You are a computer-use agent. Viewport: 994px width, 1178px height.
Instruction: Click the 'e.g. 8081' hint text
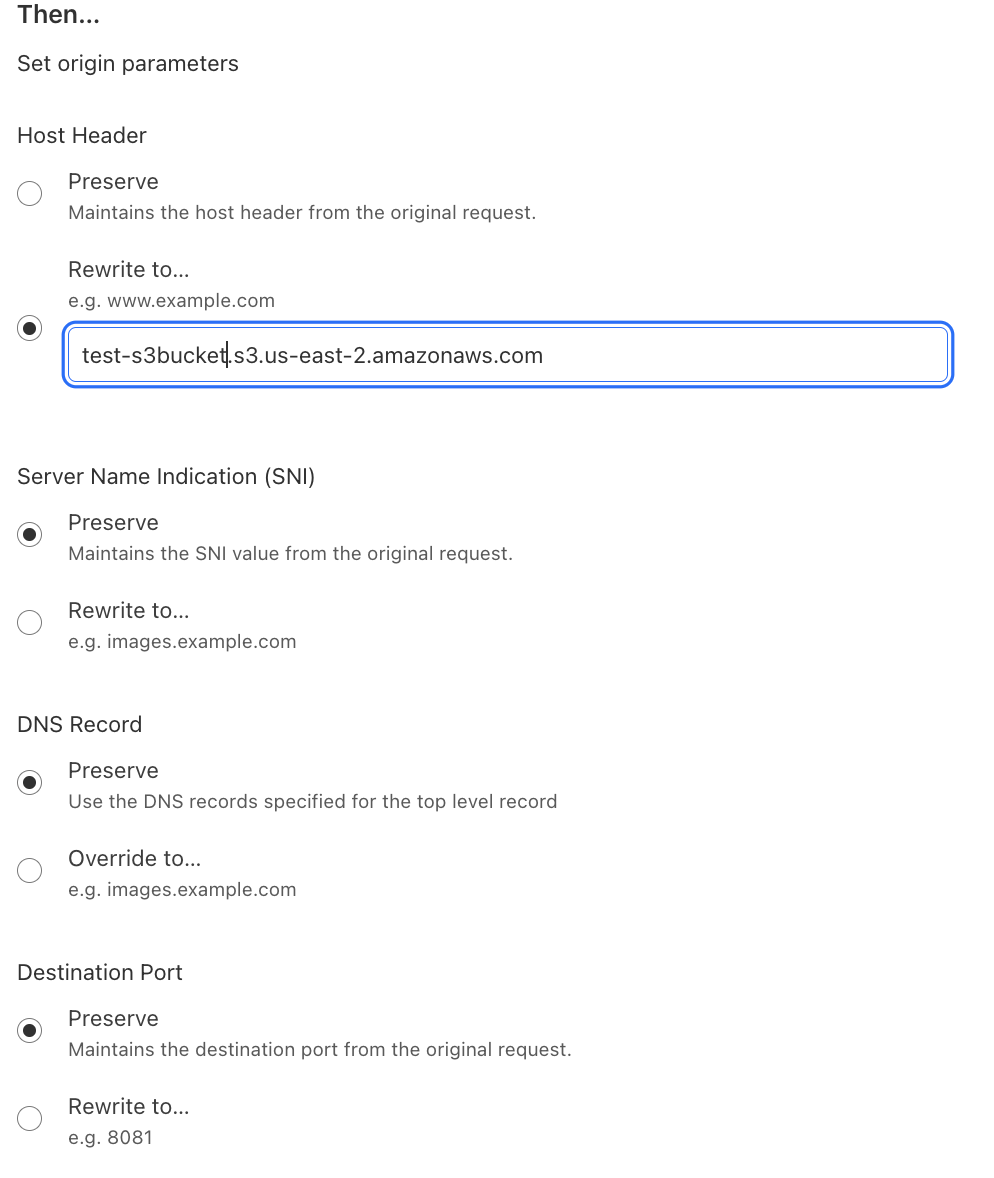[110, 1138]
